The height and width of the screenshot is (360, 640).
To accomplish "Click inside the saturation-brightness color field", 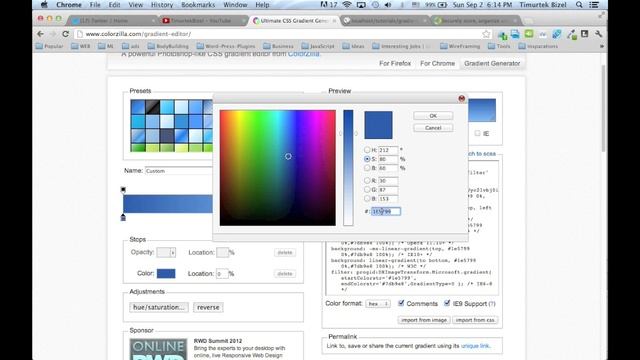I will (278, 168).
